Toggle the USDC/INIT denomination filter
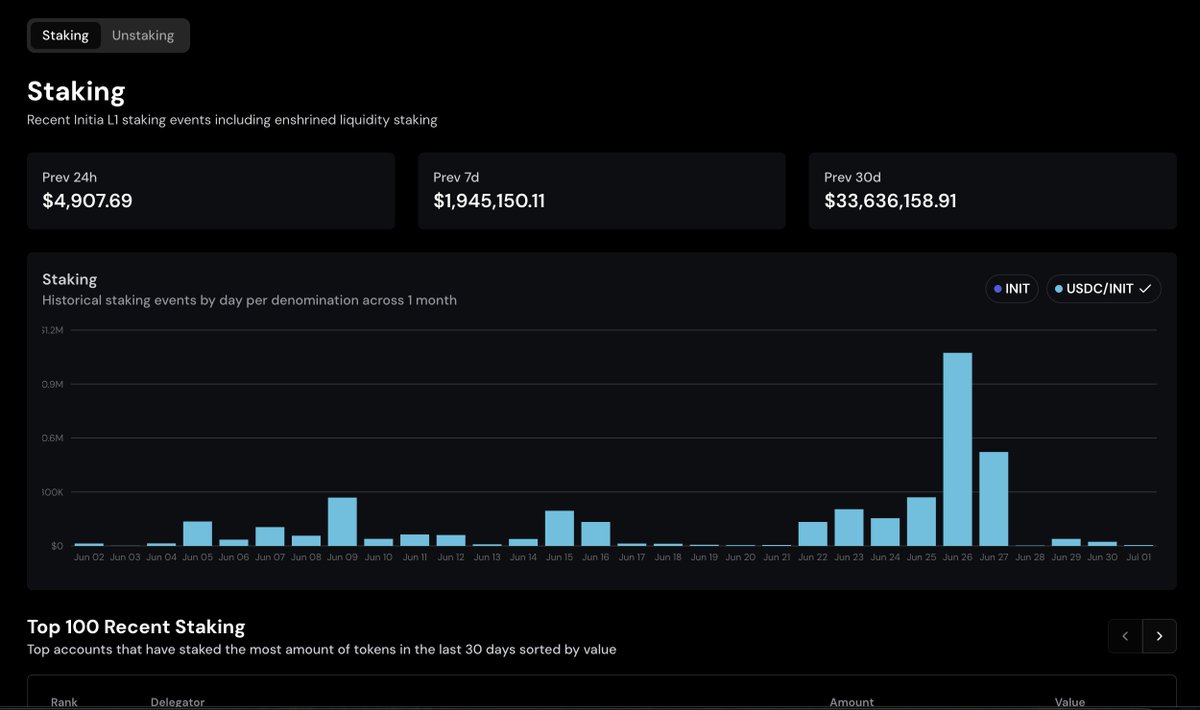This screenshot has width=1200, height=710. click(x=1103, y=289)
